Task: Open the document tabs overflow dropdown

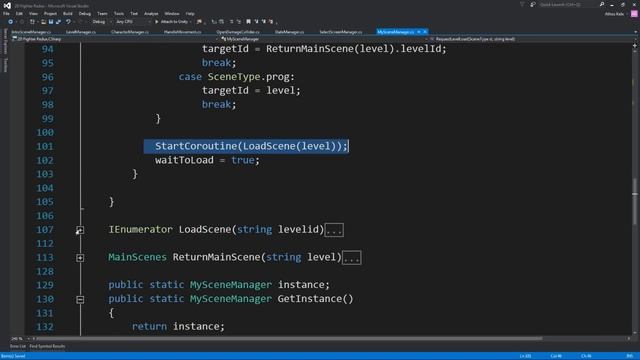Action: [635, 32]
